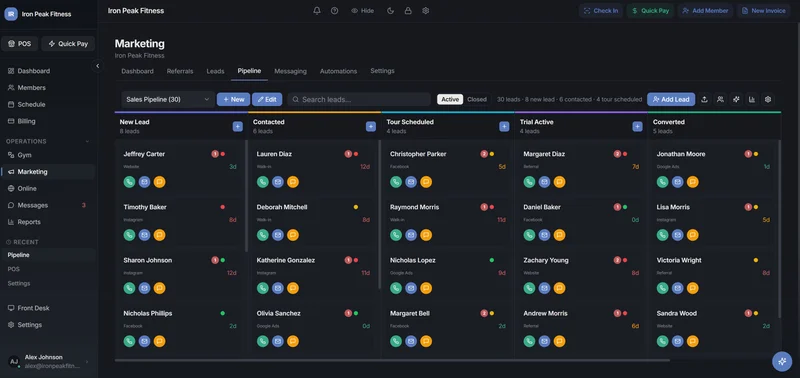800x378 pixels.
Task: Open the help question-mark icon
Action: click(334, 11)
